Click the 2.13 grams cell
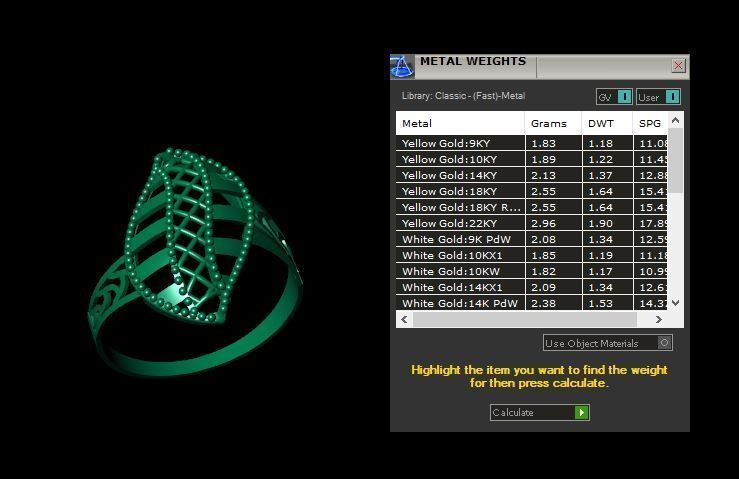Screen dimensions: 739x479 tap(553, 175)
